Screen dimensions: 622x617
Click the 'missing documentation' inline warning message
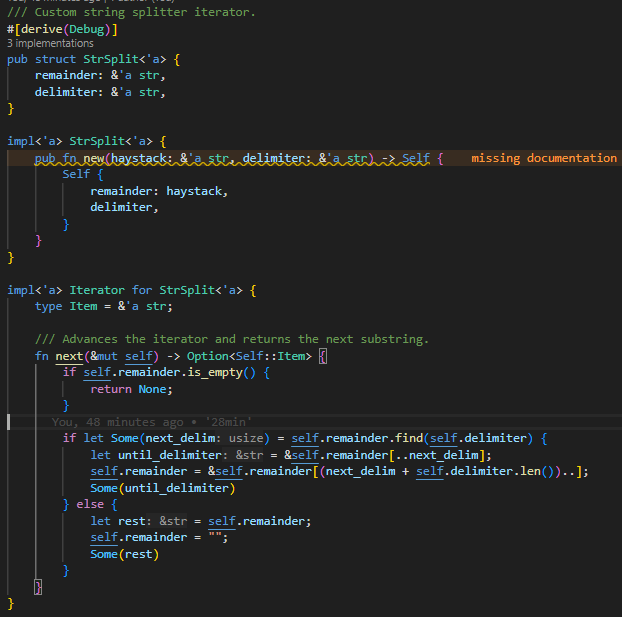(544, 158)
